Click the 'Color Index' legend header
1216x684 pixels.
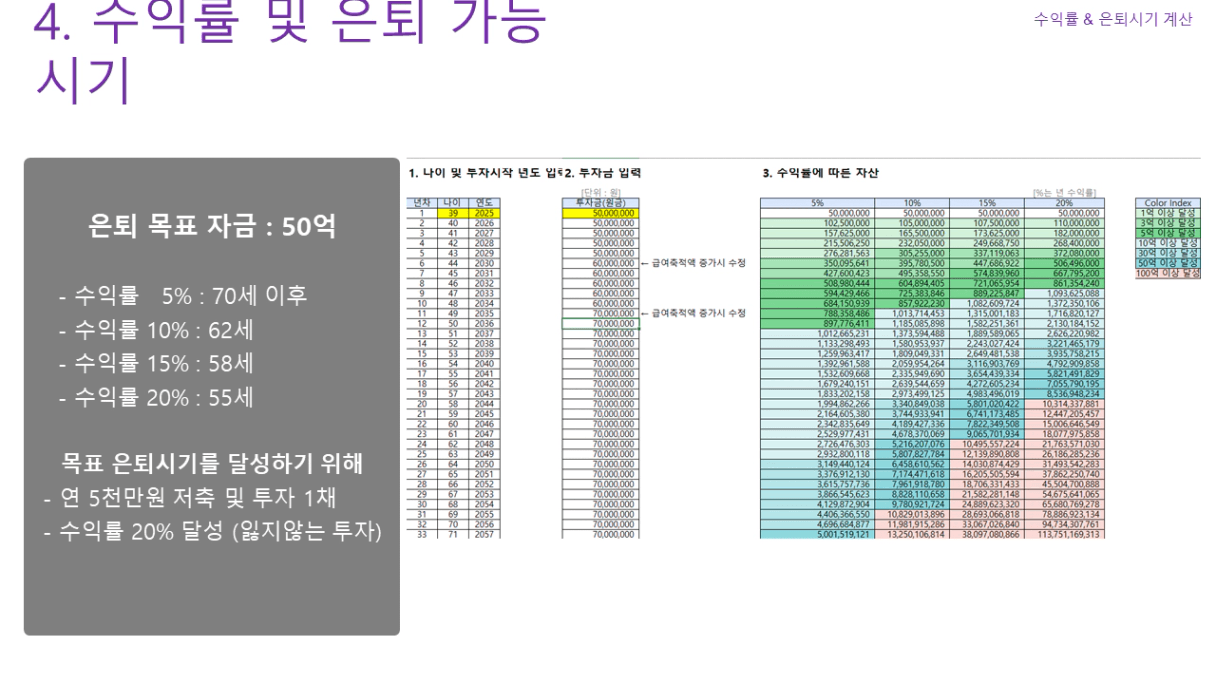(1166, 203)
